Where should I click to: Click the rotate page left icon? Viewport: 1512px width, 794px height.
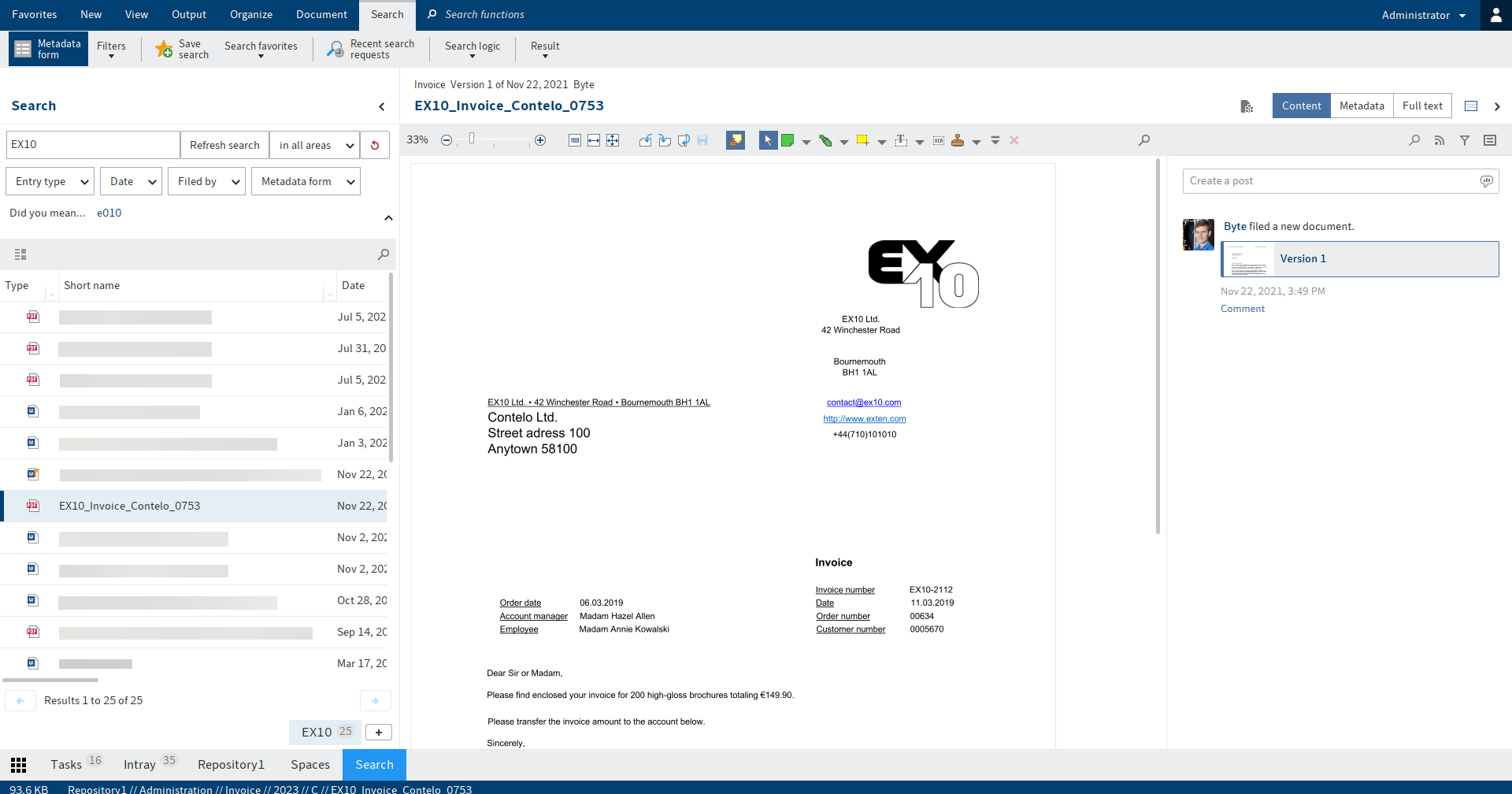tap(645, 140)
